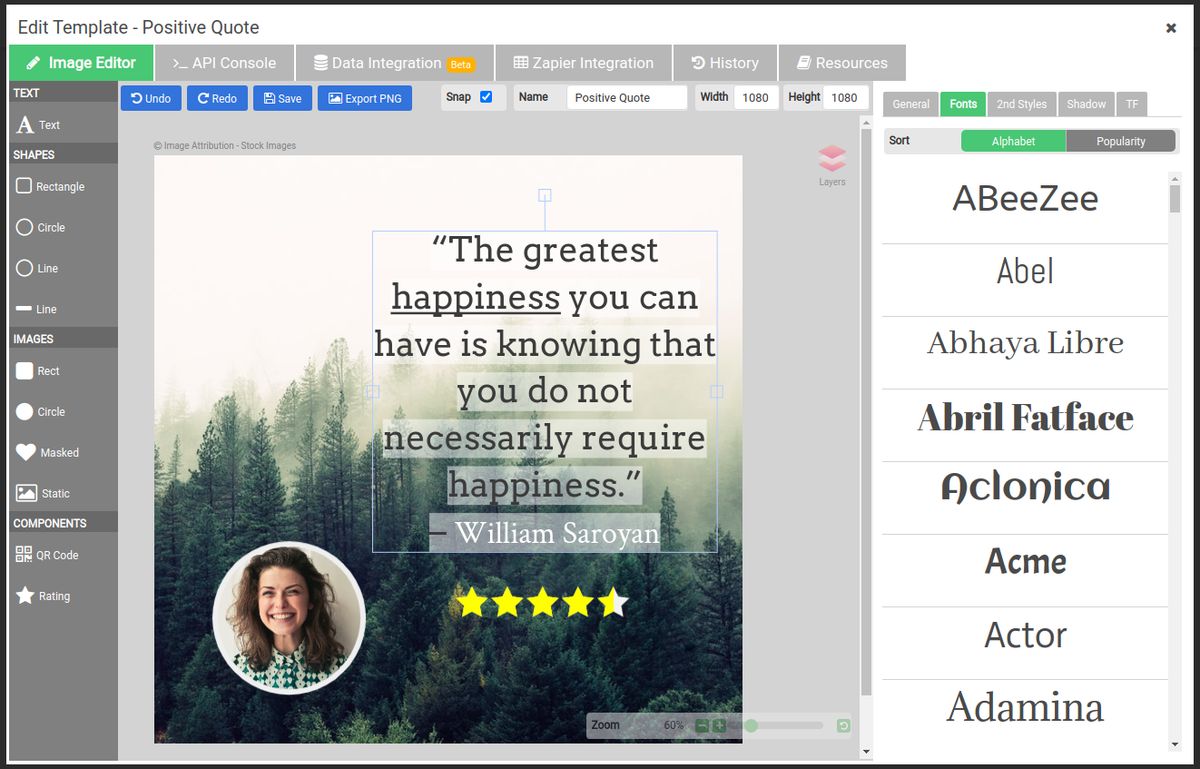Click the template Name input field
Screen dimensions: 1200x769
626,98
